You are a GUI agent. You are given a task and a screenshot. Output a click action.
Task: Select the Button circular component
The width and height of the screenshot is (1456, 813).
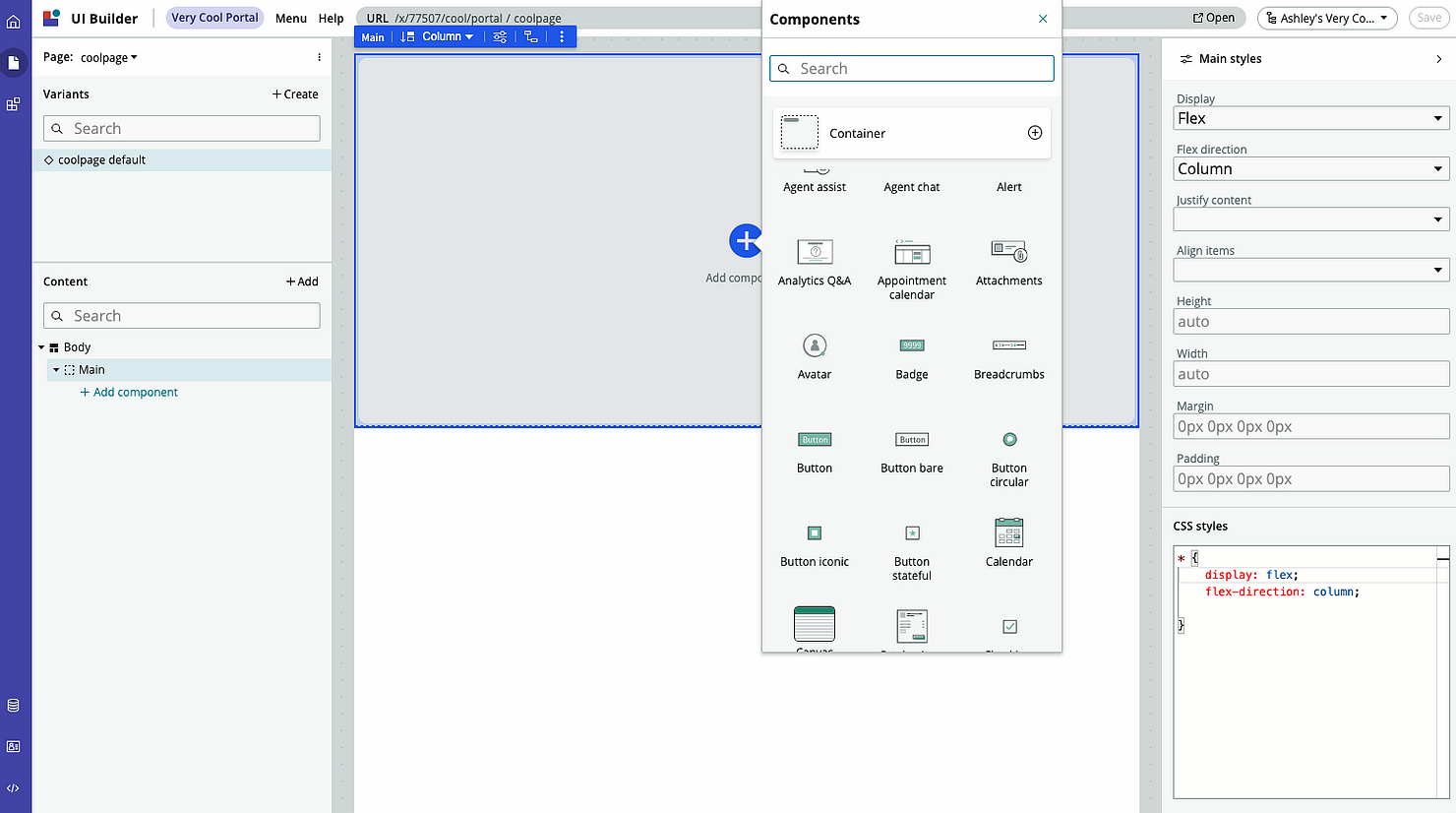pyautogui.click(x=1009, y=458)
